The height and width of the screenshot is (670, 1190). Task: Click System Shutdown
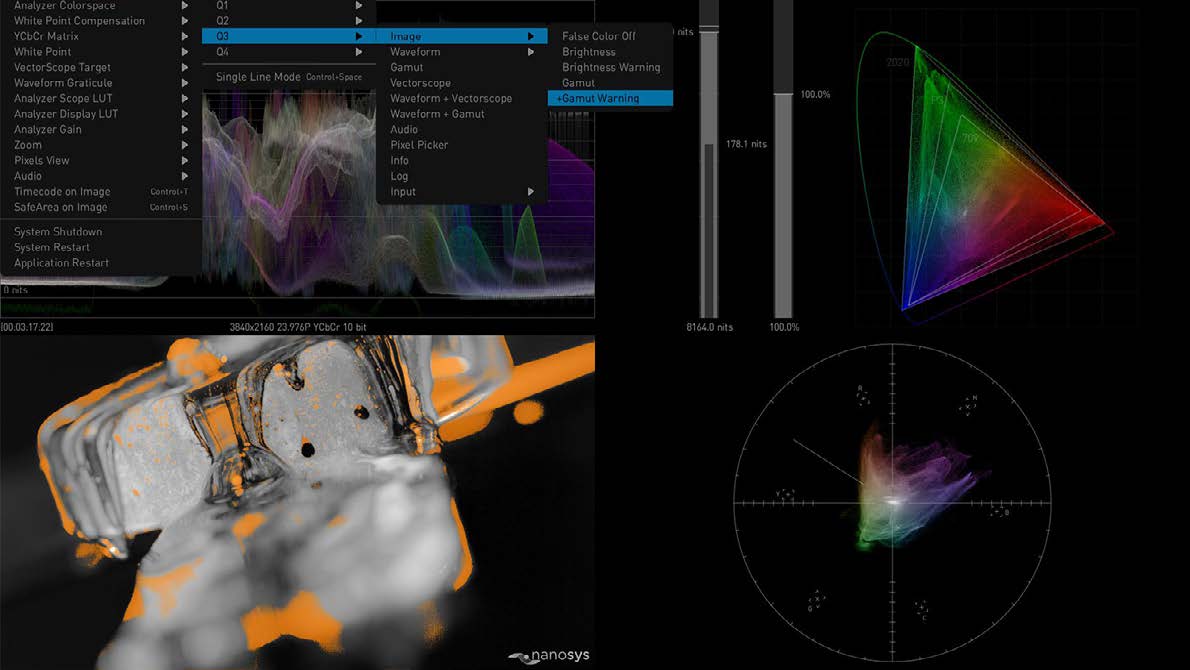(58, 232)
